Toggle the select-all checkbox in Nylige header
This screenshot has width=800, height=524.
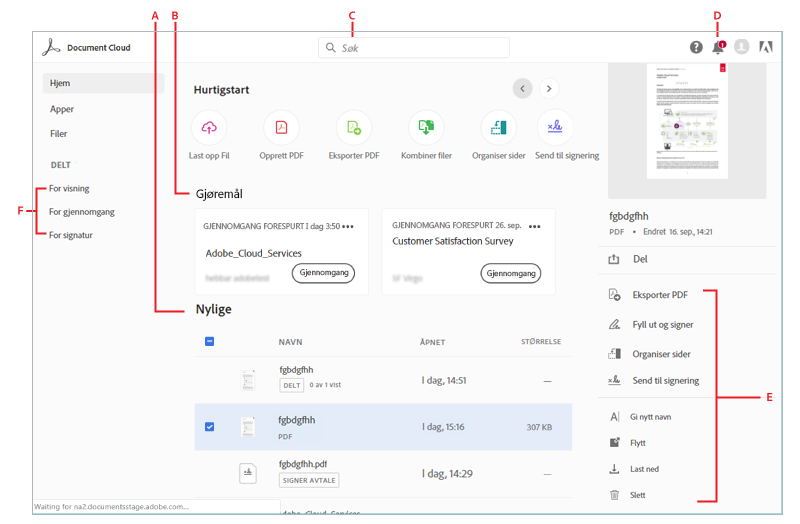coord(209,342)
